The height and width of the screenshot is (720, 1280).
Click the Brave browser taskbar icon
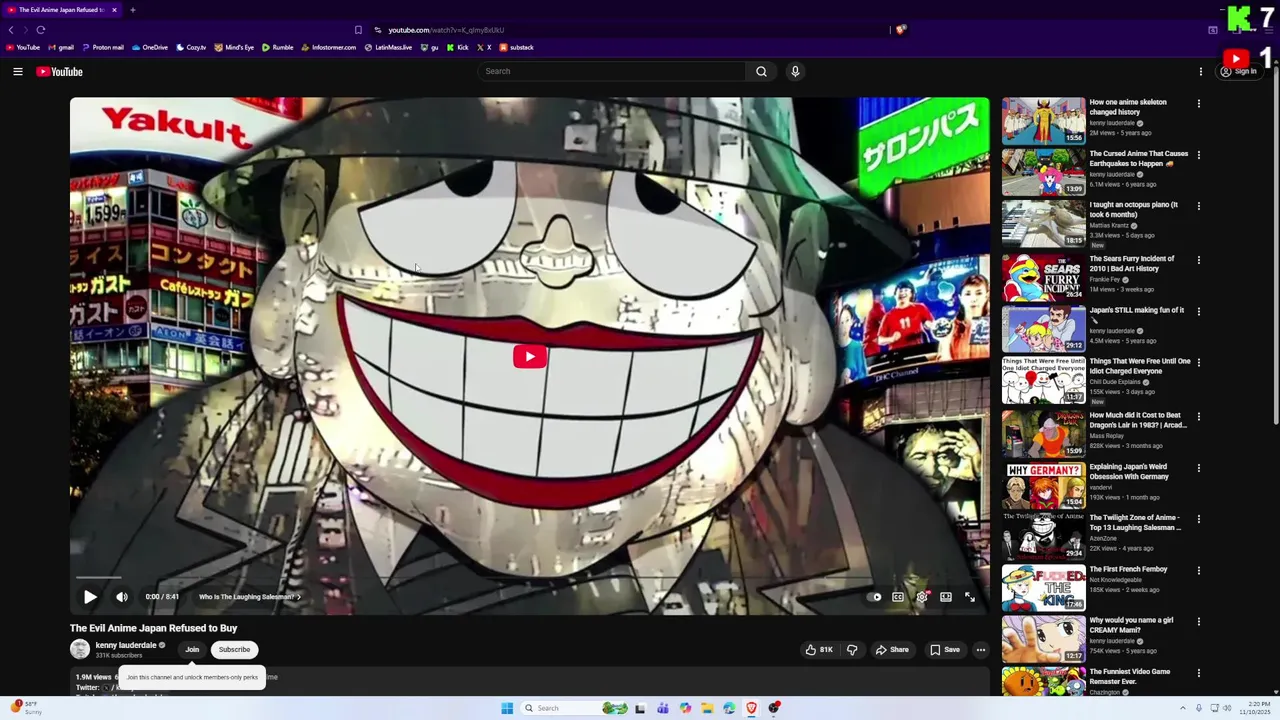click(x=751, y=708)
